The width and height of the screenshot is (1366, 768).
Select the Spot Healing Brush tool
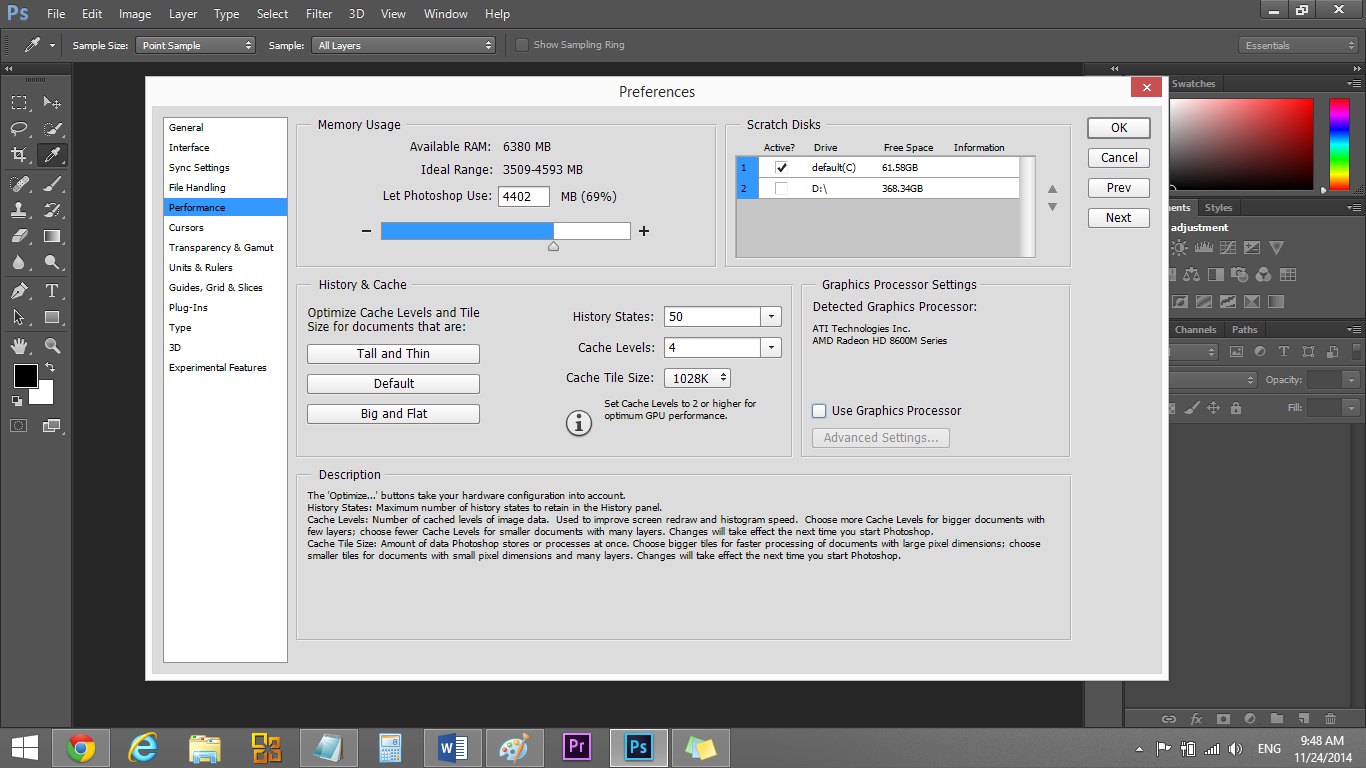click(19, 184)
